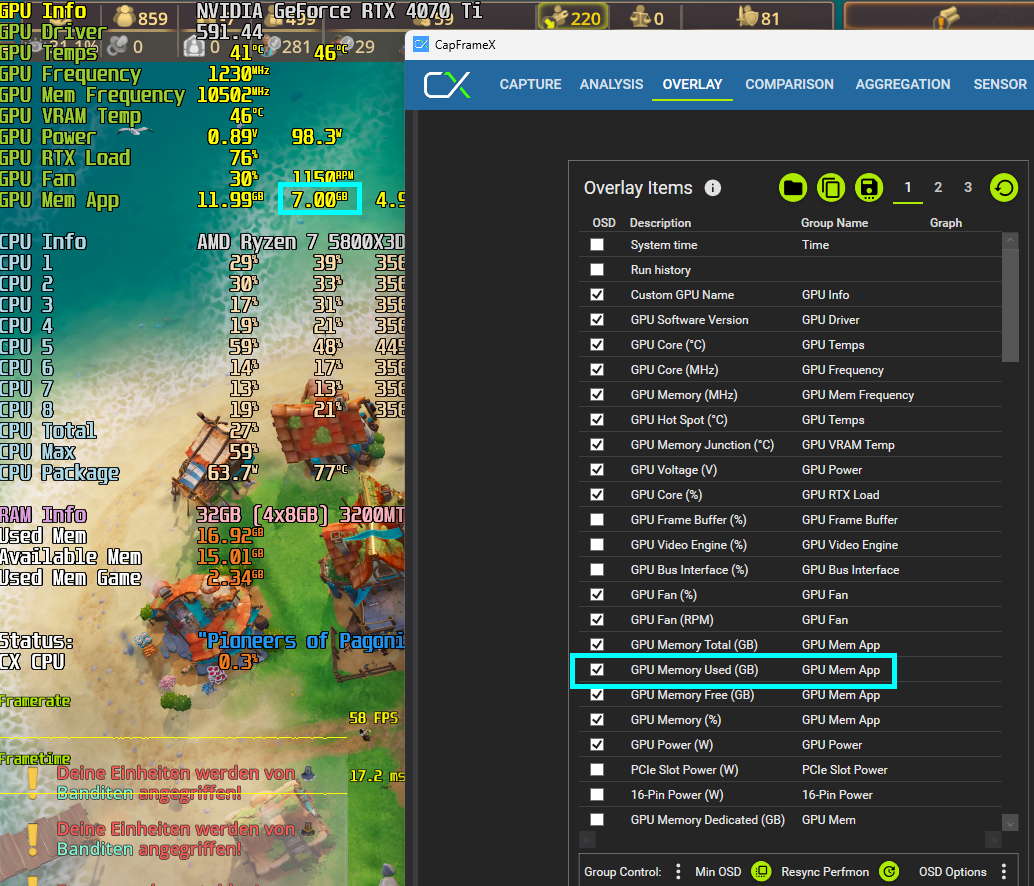Image resolution: width=1034 pixels, height=886 pixels.
Task: Enable GPU Video Engine (%) checkbox
Action: tap(597, 545)
